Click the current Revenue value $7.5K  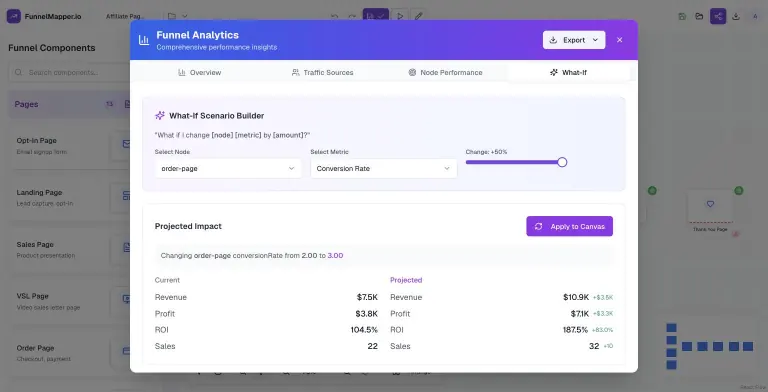pyautogui.click(x=367, y=297)
